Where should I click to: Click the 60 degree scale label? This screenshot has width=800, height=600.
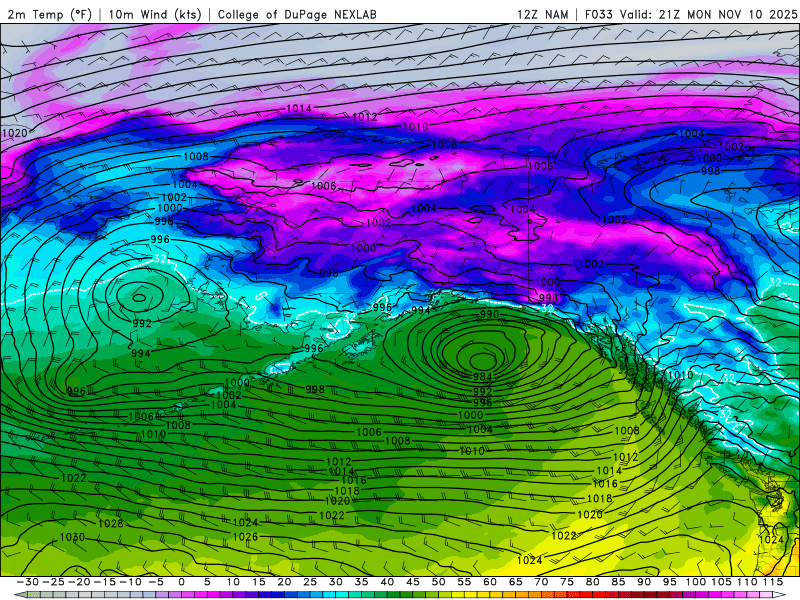click(x=489, y=582)
